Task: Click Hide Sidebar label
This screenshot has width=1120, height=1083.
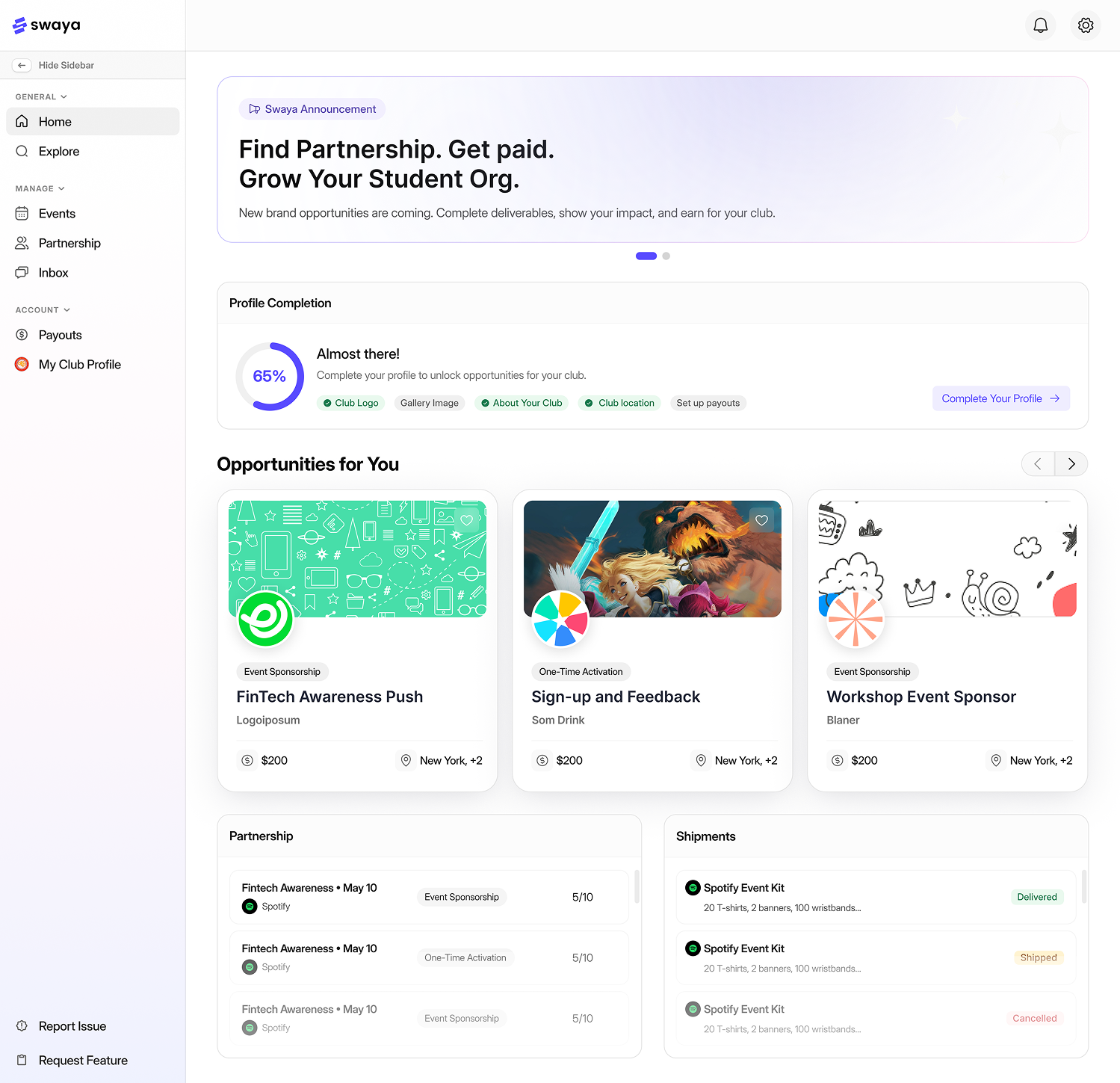Action: [x=66, y=65]
